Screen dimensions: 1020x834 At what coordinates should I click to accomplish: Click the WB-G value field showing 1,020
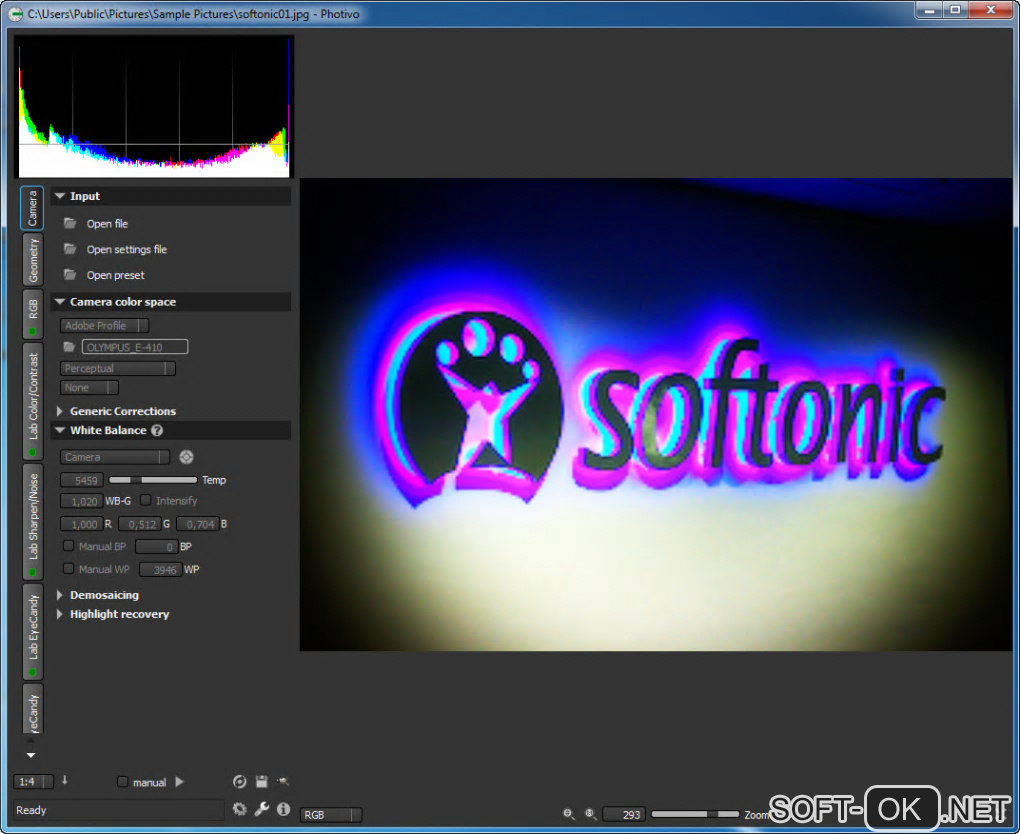coord(81,501)
